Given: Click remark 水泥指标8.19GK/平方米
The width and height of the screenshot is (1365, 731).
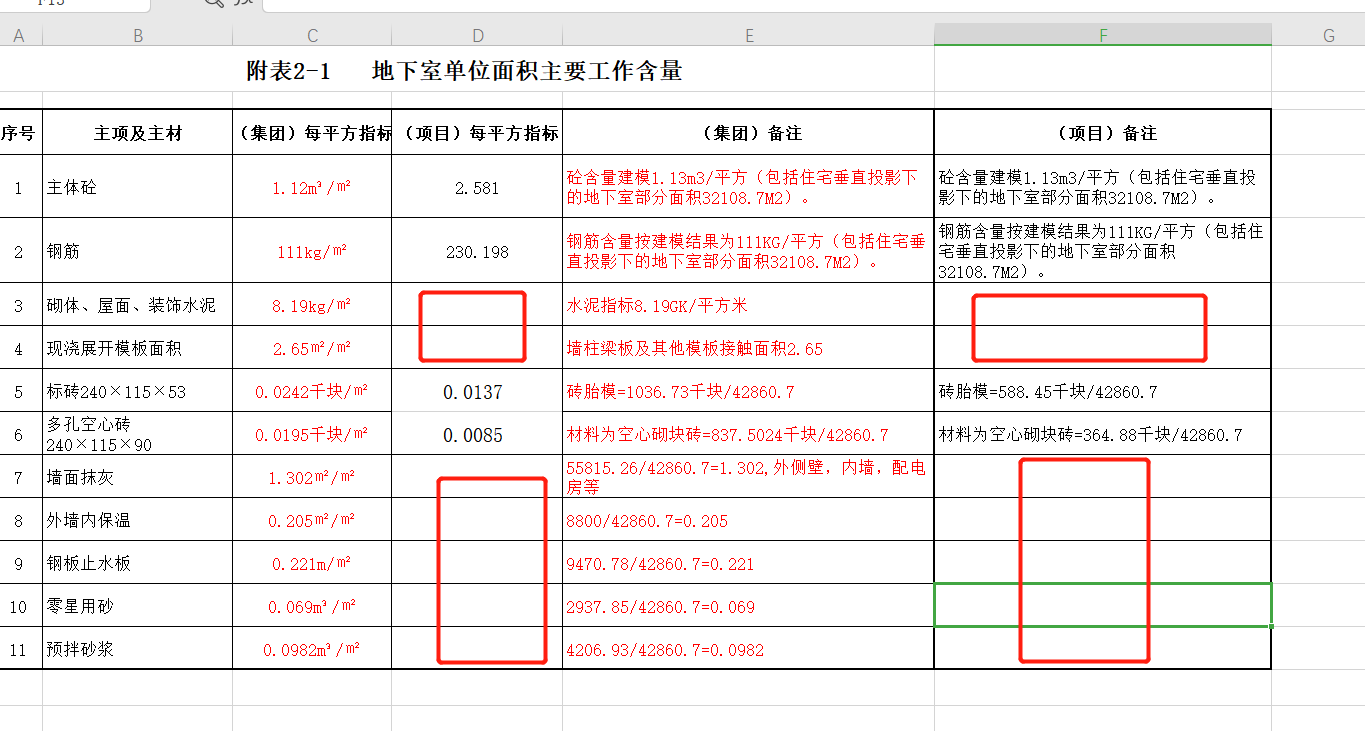Looking at the screenshot, I should click(x=657, y=305).
